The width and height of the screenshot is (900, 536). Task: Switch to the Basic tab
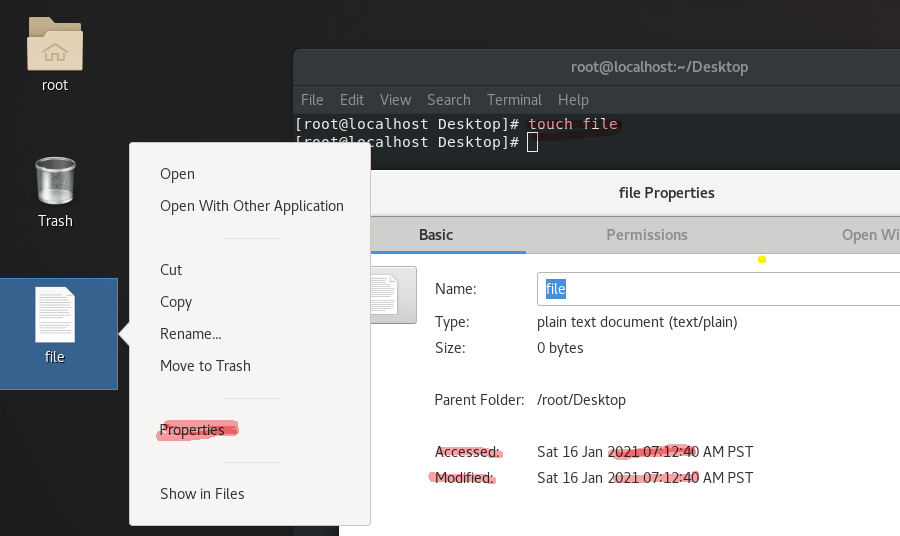[436, 235]
